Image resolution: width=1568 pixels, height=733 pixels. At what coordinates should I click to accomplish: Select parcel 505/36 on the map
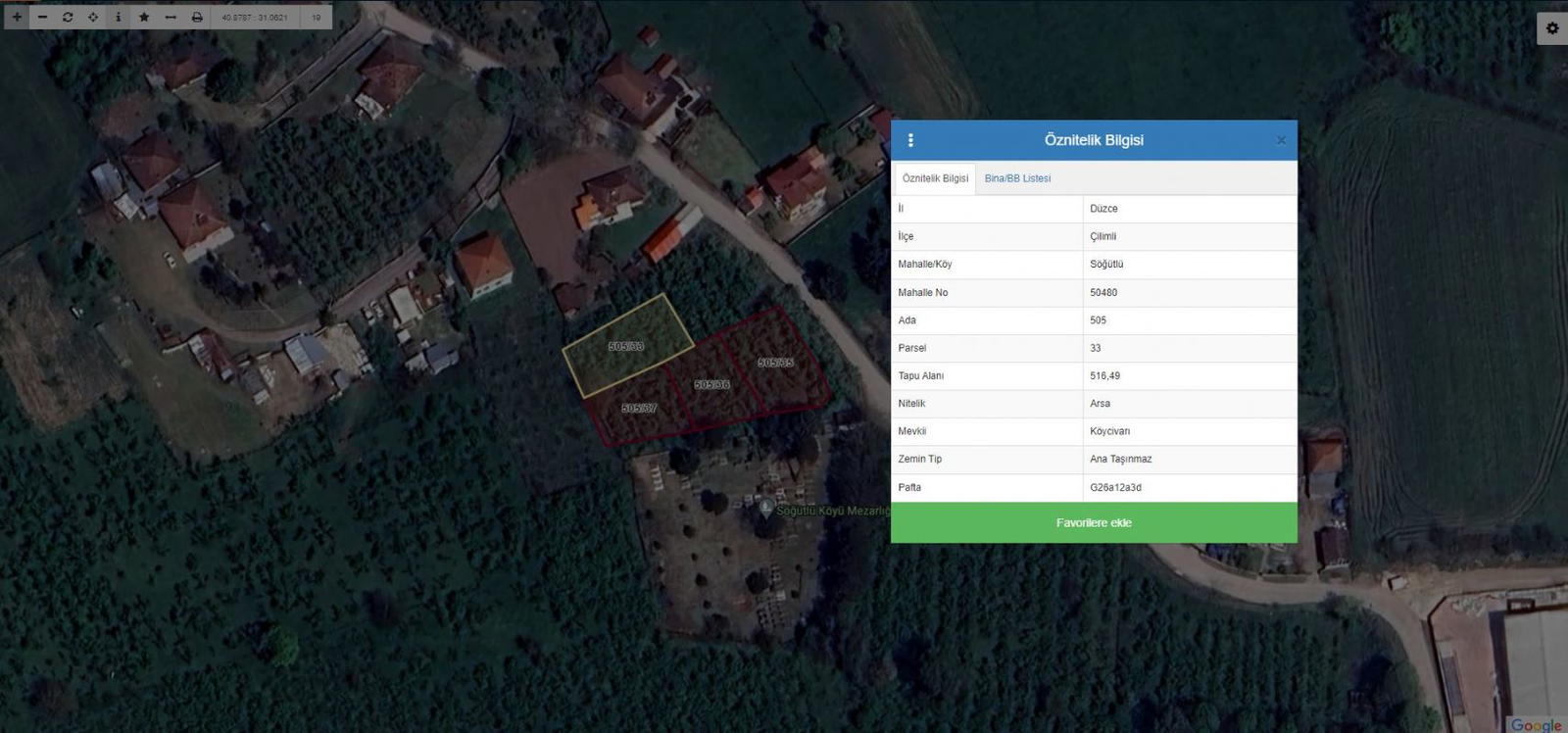tap(711, 385)
